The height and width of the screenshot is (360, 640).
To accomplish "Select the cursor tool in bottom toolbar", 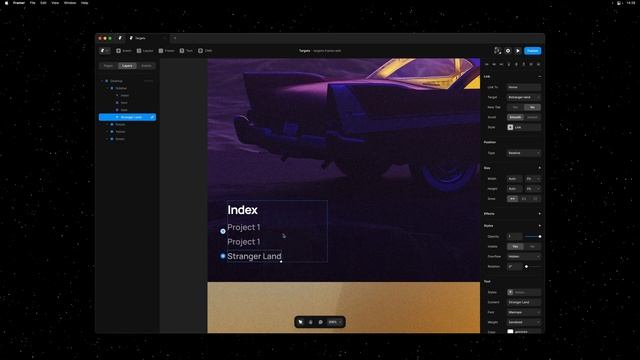I will click(x=301, y=322).
